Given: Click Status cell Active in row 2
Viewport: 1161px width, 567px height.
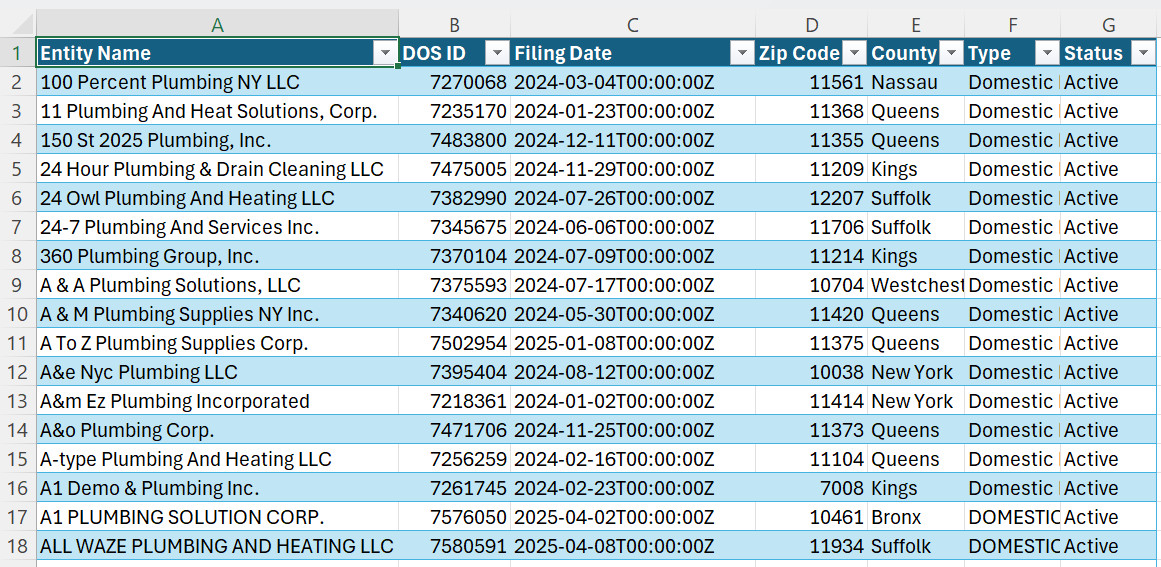Looking at the screenshot, I should tap(1108, 82).
